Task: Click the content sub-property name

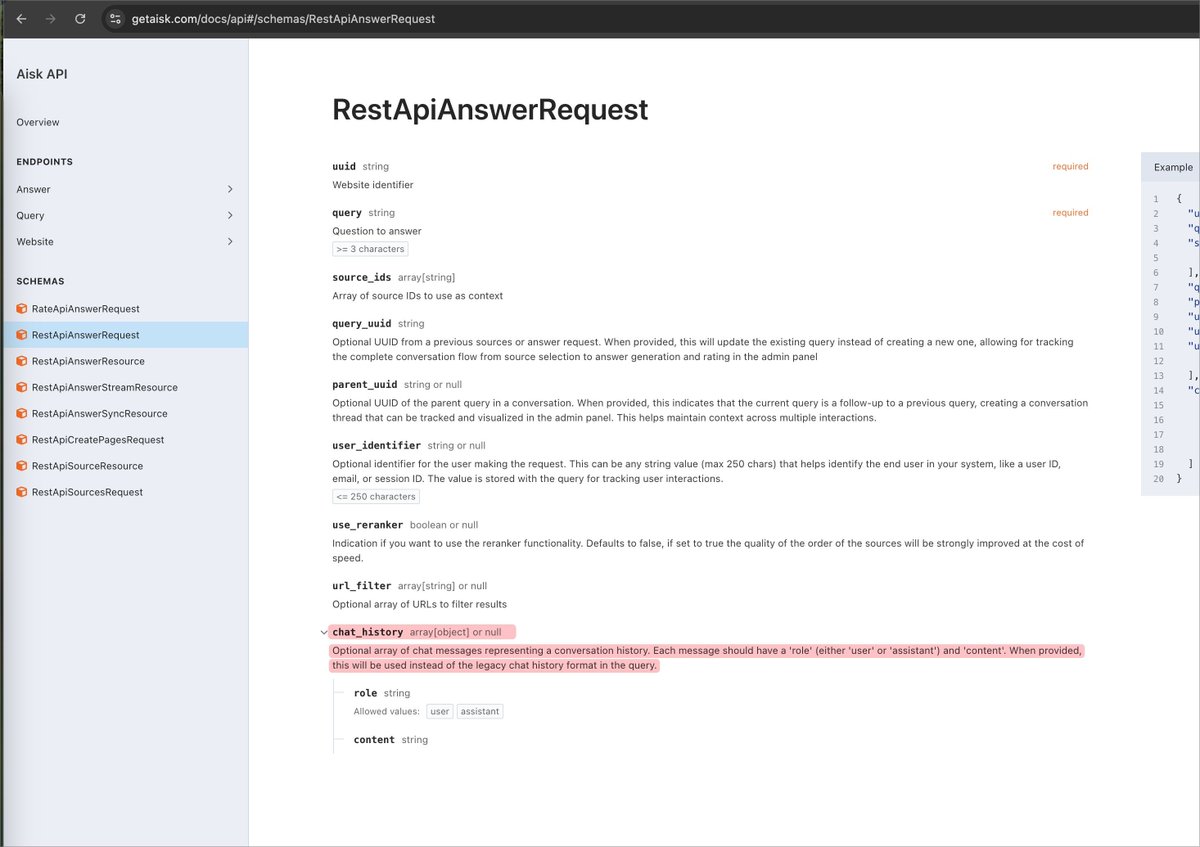Action: click(374, 740)
